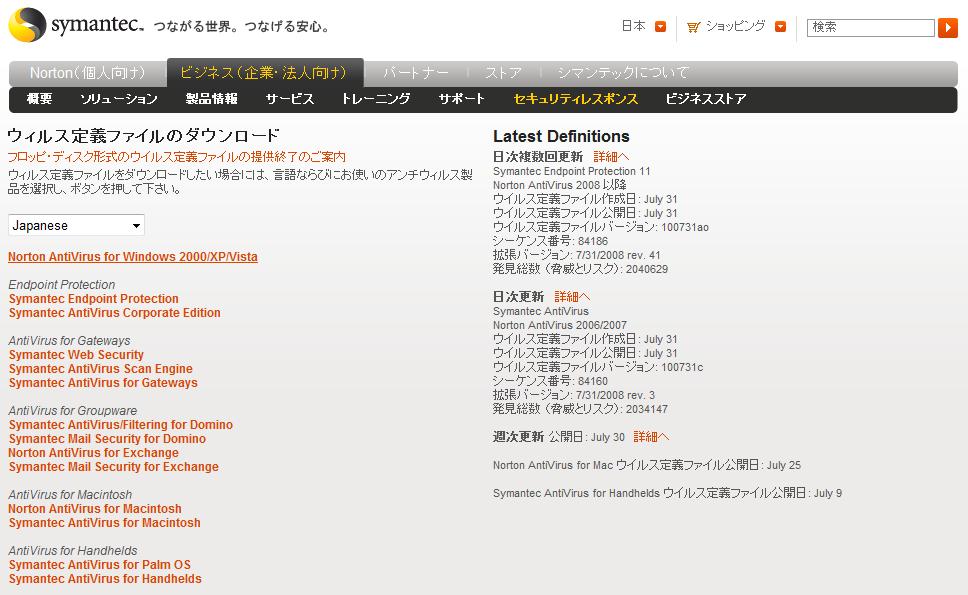Viewport: 968px width, 595px height.
Task: Open Symantec AntiVirus Scan Engine link
Action: tap(101, 369)
